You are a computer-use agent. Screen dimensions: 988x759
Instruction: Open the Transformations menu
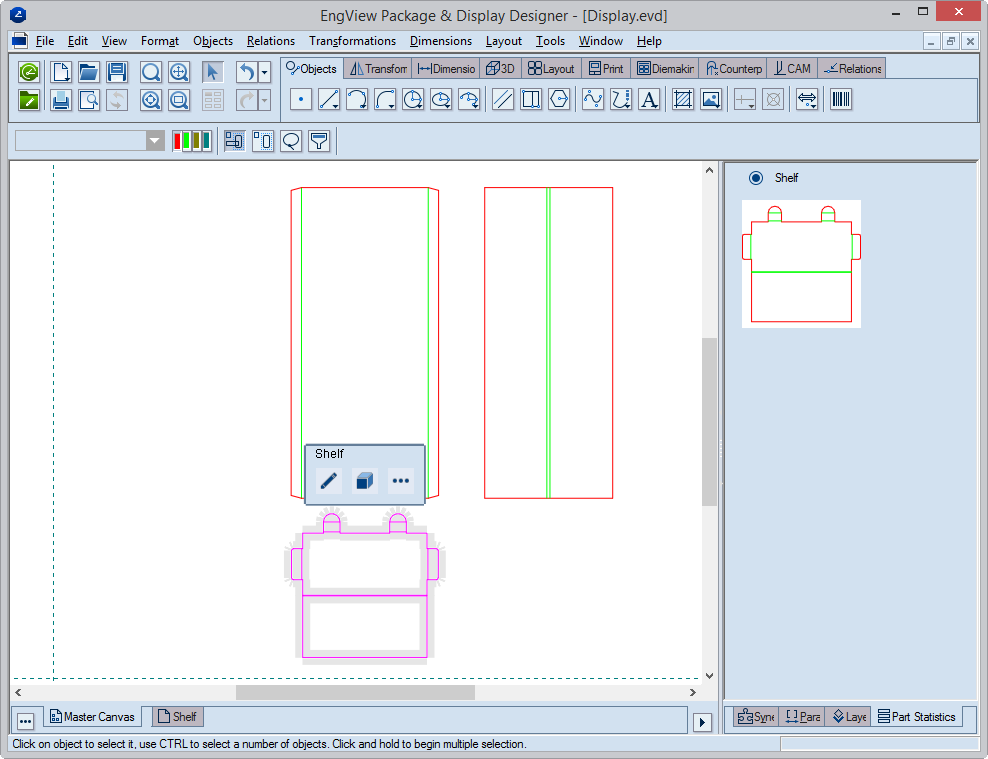tap(352, 41)
